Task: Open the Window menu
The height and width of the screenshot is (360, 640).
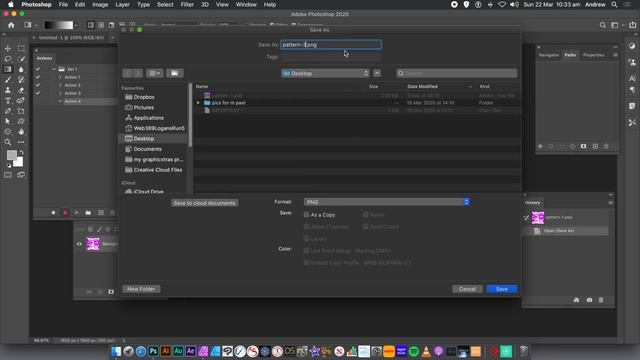Action: (246, 4)
